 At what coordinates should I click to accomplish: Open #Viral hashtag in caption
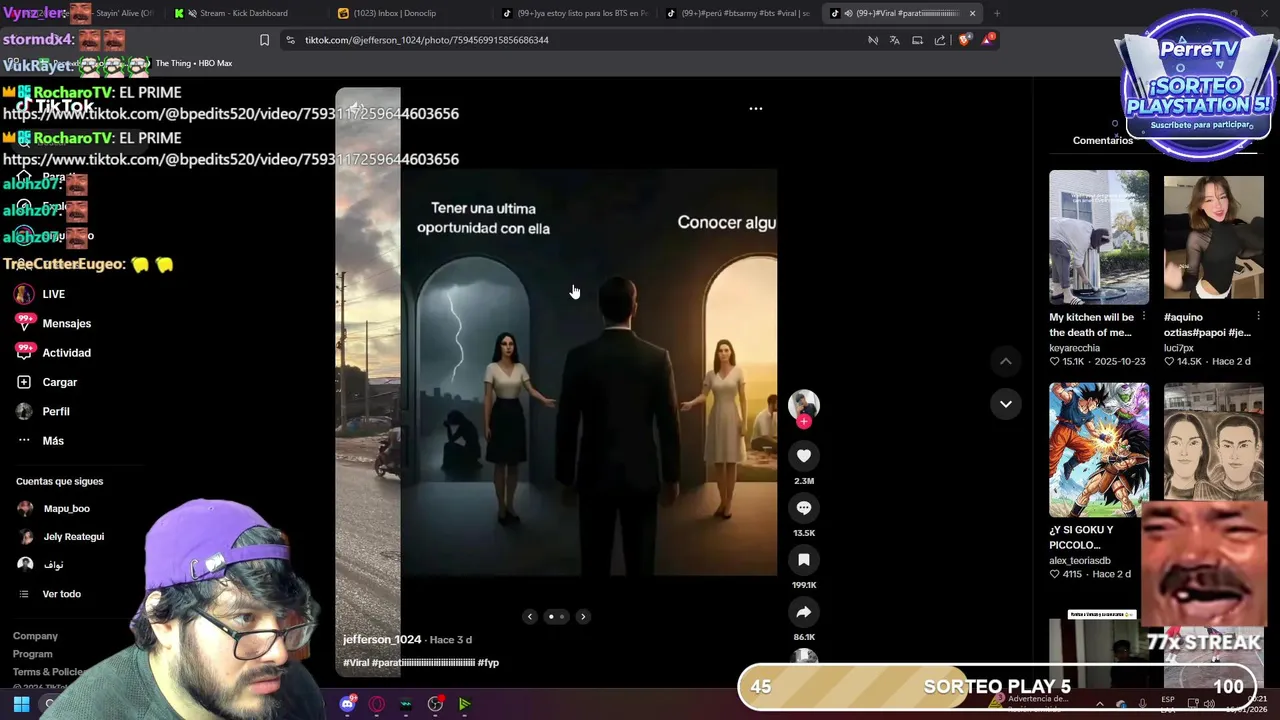point(356,663)
